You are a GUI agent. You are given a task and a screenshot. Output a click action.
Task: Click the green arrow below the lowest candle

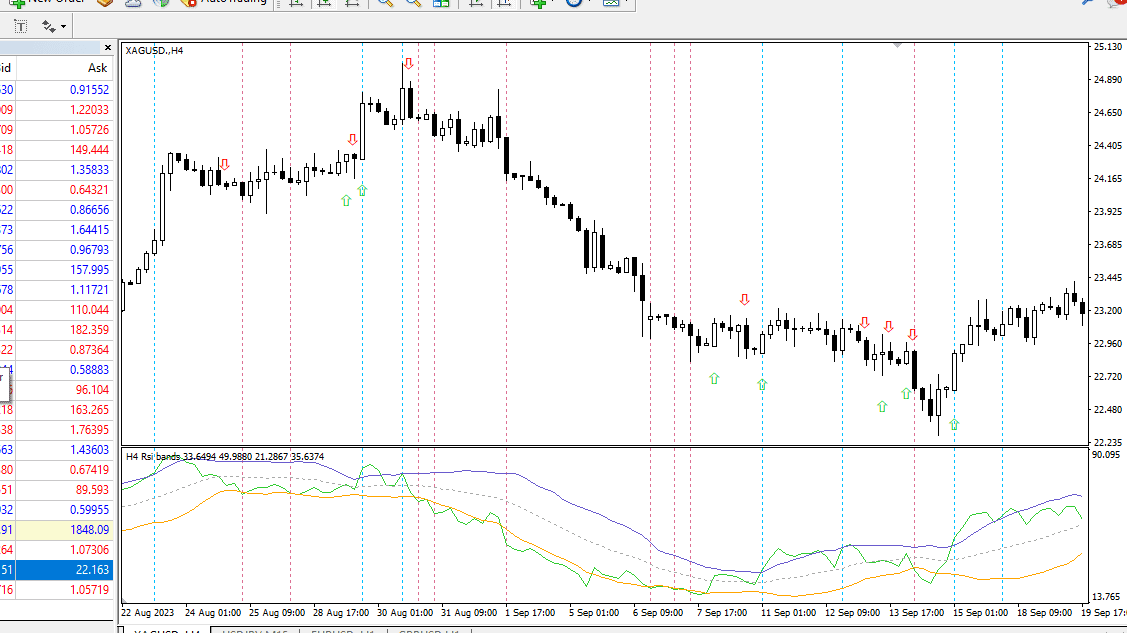pos(954,425)
